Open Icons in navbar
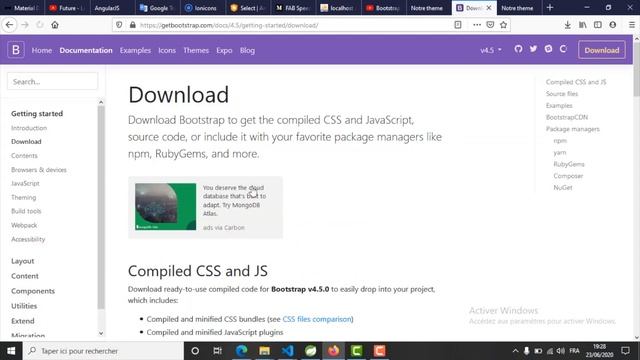This screenshot has width=640, height=360. [167, 50]
